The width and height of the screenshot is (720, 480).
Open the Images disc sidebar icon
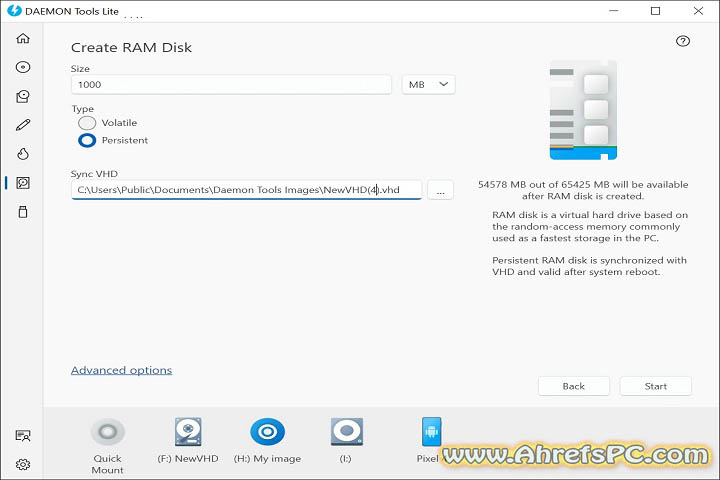click(23, 67)
